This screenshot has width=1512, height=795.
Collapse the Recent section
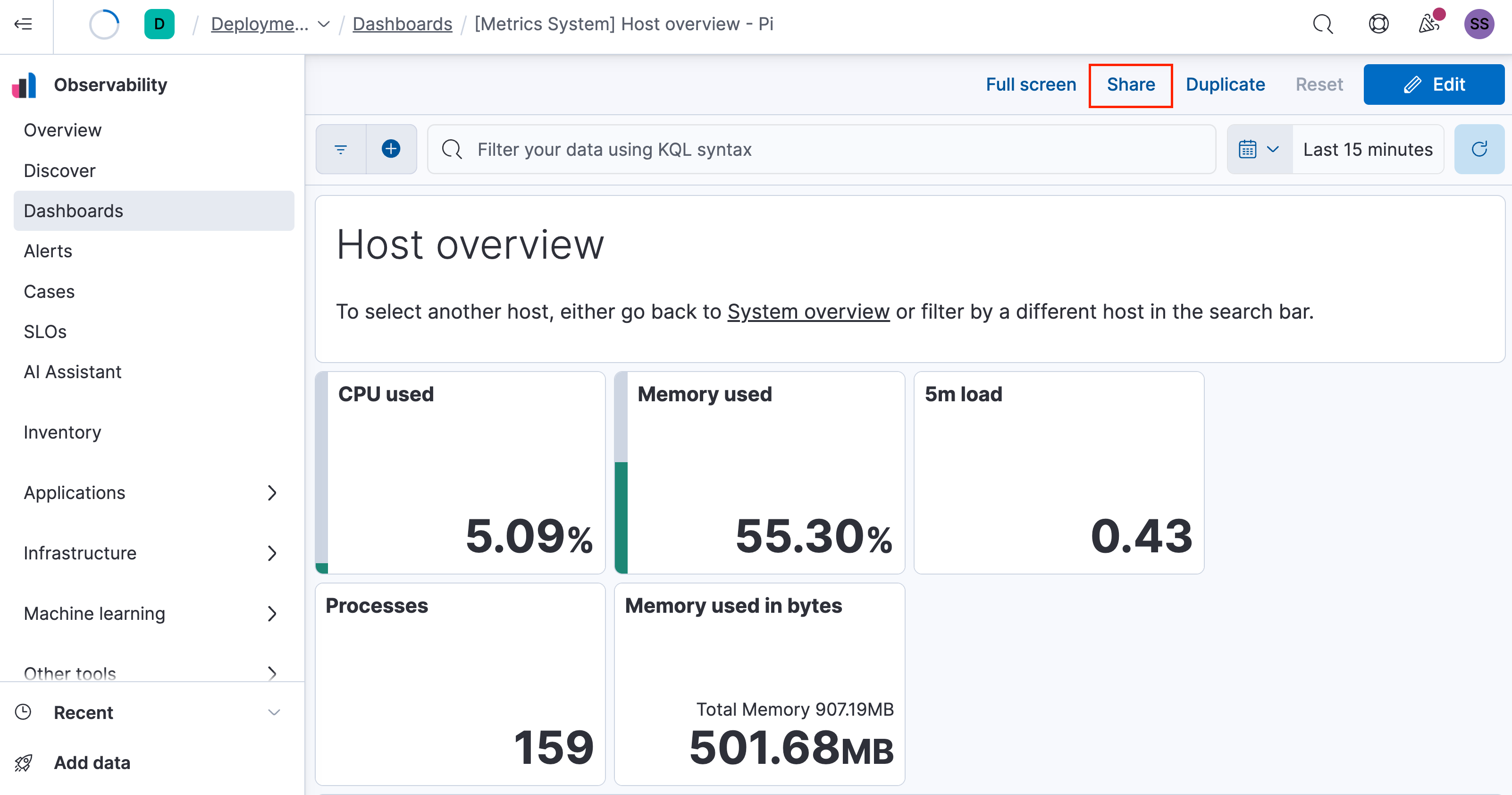click(x=274, y=712)
